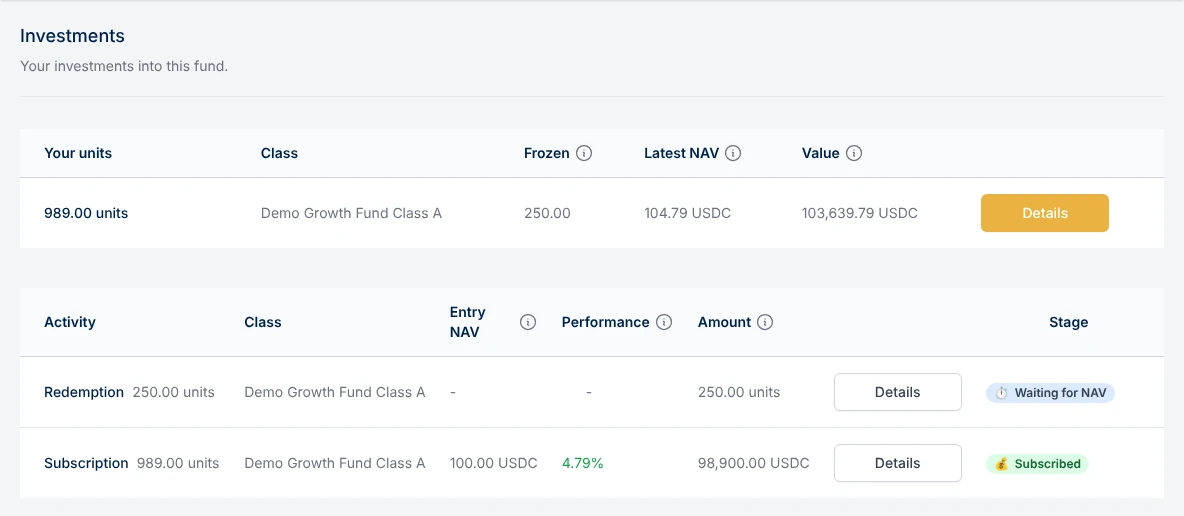Open Details for the Subscription row

tap(898, 463)
